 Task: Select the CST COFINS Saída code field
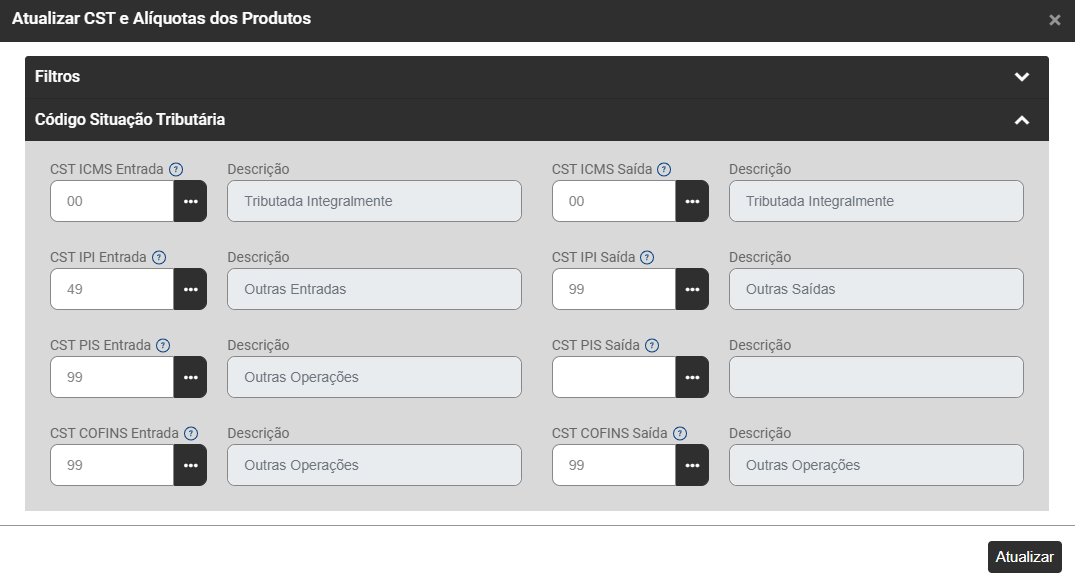coord(614,465)
